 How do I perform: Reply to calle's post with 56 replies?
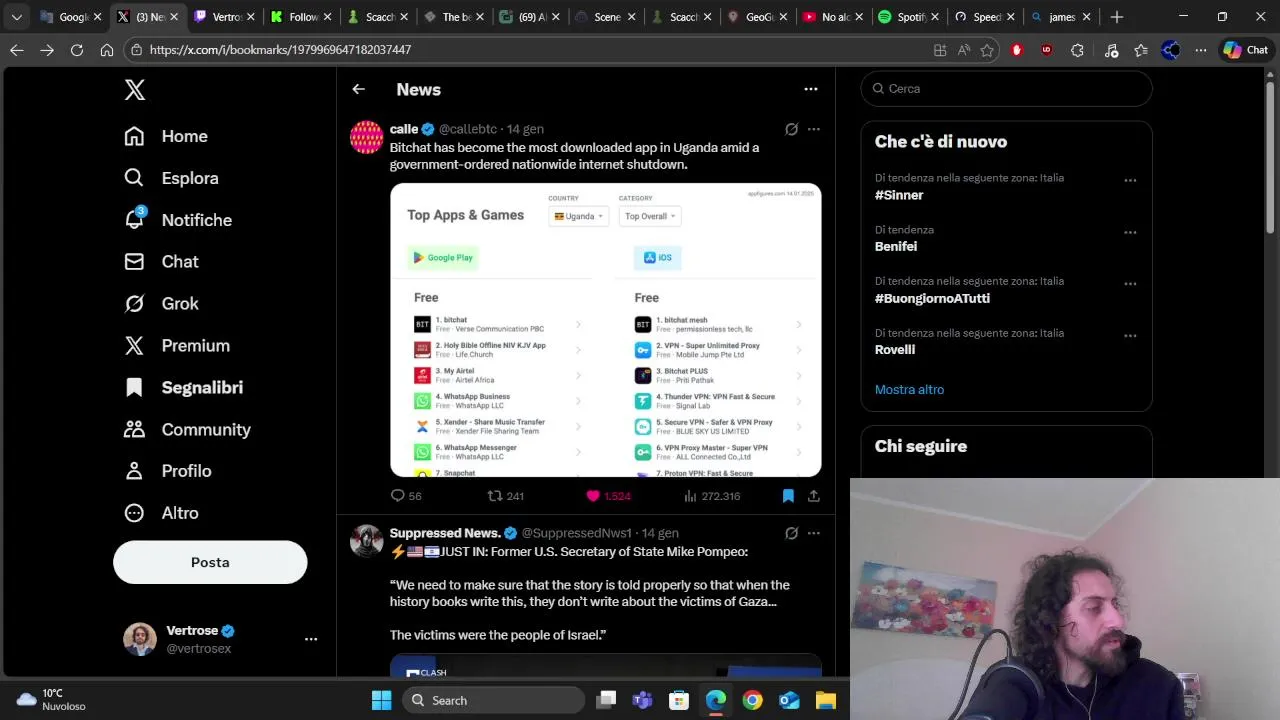[x=406, y=496]
